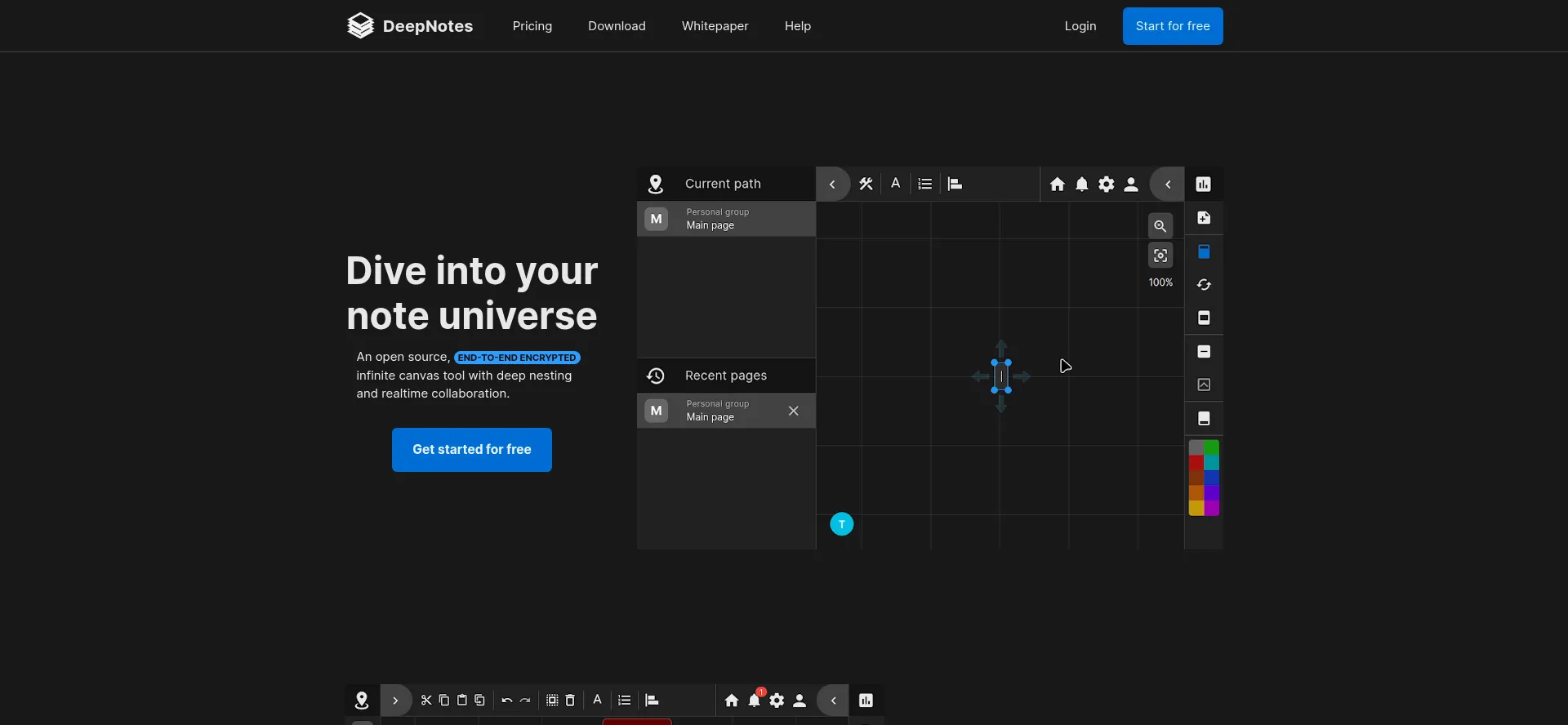This screenshot has height=725, width=1568.
Task: Click the DeepNotes logo
Action: point(410,26)
